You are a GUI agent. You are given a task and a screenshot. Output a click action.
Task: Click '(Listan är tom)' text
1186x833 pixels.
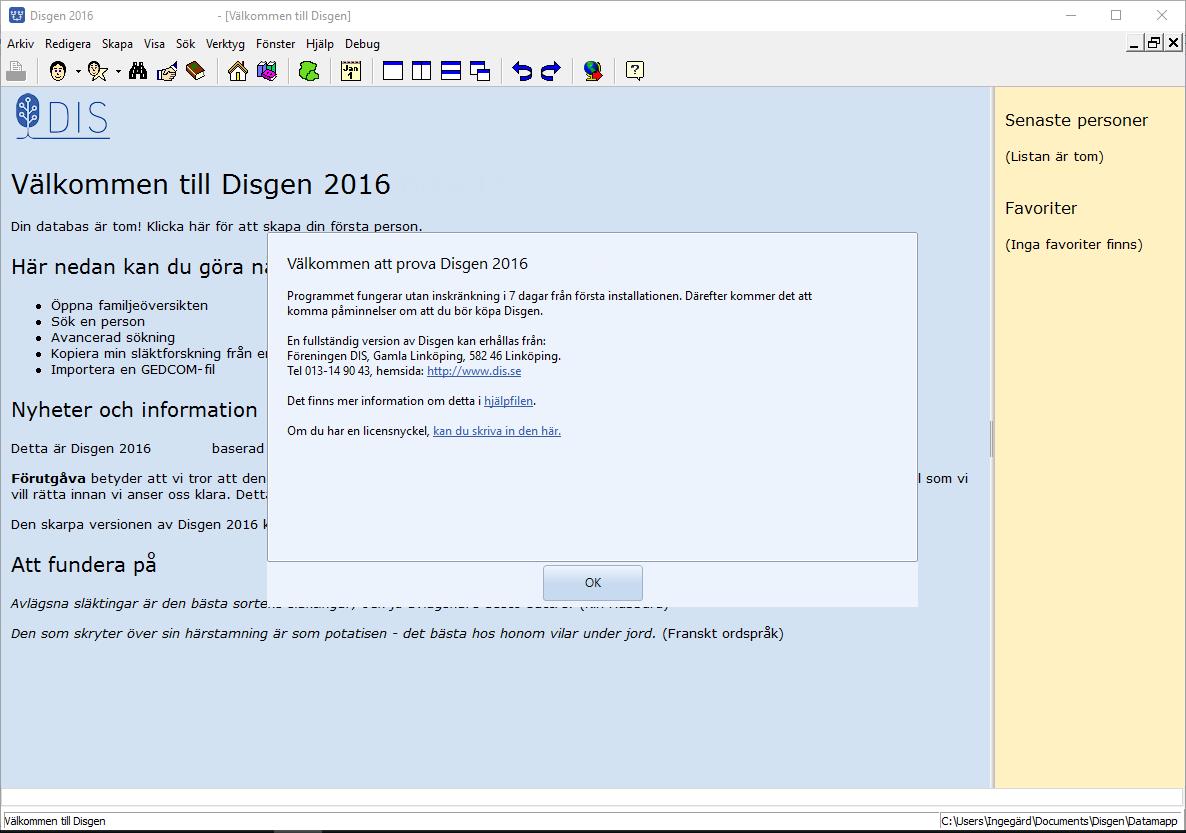tap(1054, 157)
